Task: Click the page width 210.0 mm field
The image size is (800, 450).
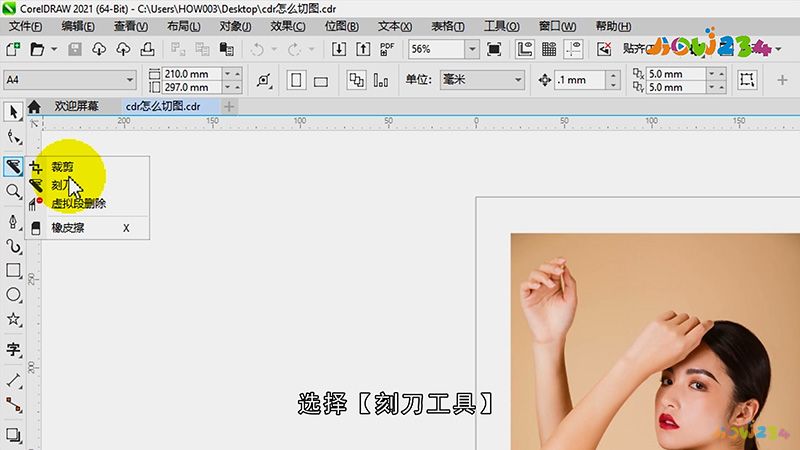Action: click(x=191, y=73)
